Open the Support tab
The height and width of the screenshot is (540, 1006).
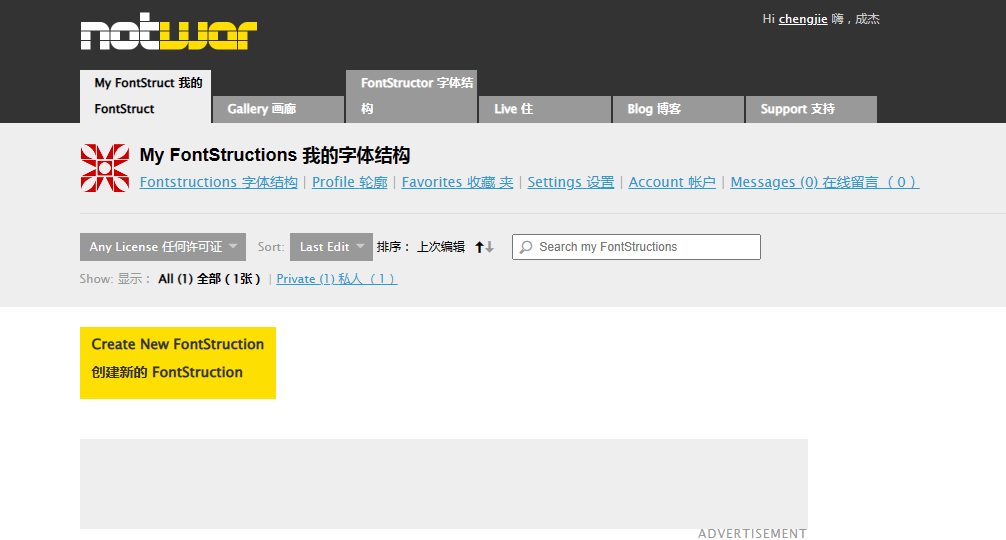[x=811, y=109]
